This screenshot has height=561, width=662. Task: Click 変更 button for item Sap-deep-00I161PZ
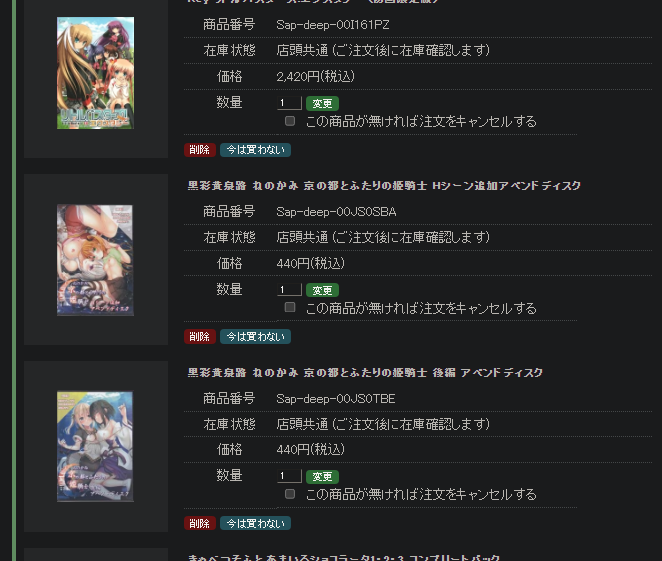tap(322, 103)
